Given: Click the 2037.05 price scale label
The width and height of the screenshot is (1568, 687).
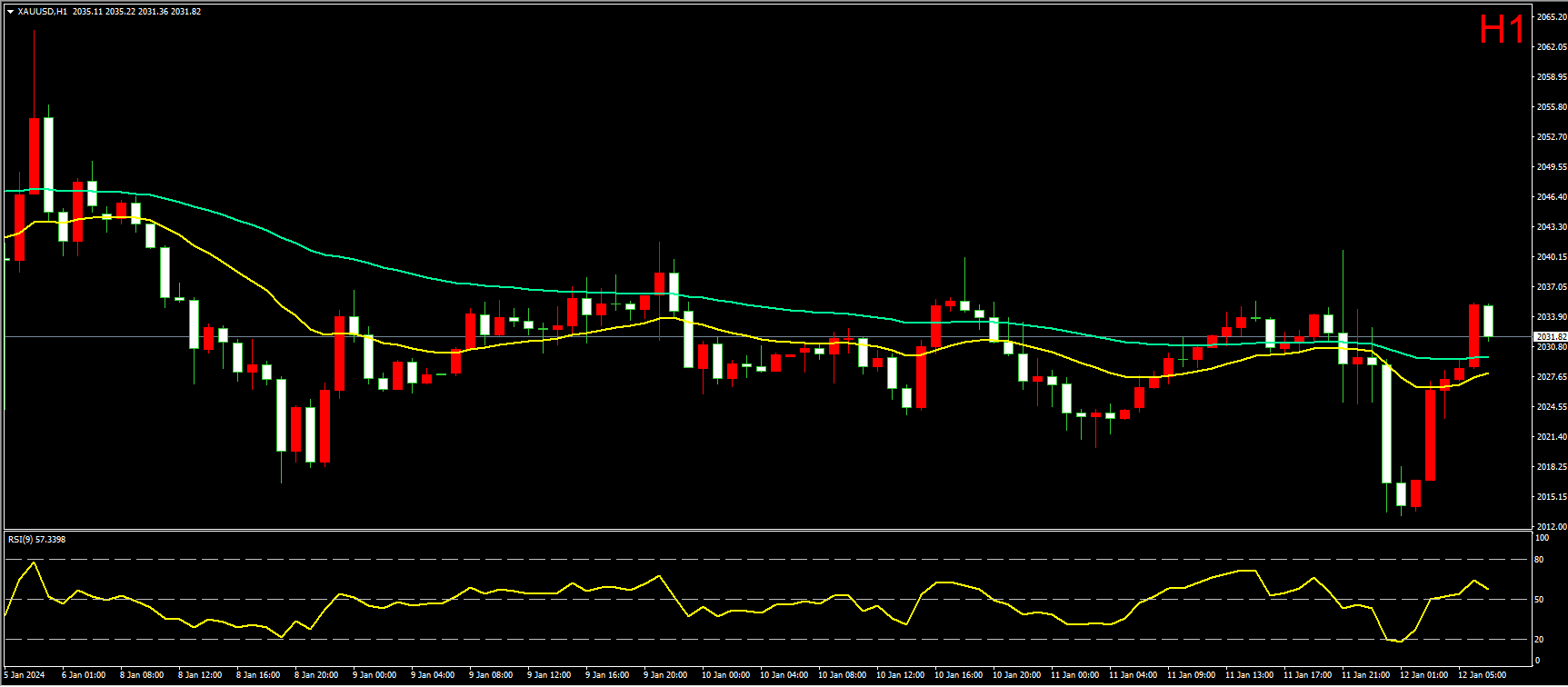Looking at the screenshot, I should coord(1552,287).
